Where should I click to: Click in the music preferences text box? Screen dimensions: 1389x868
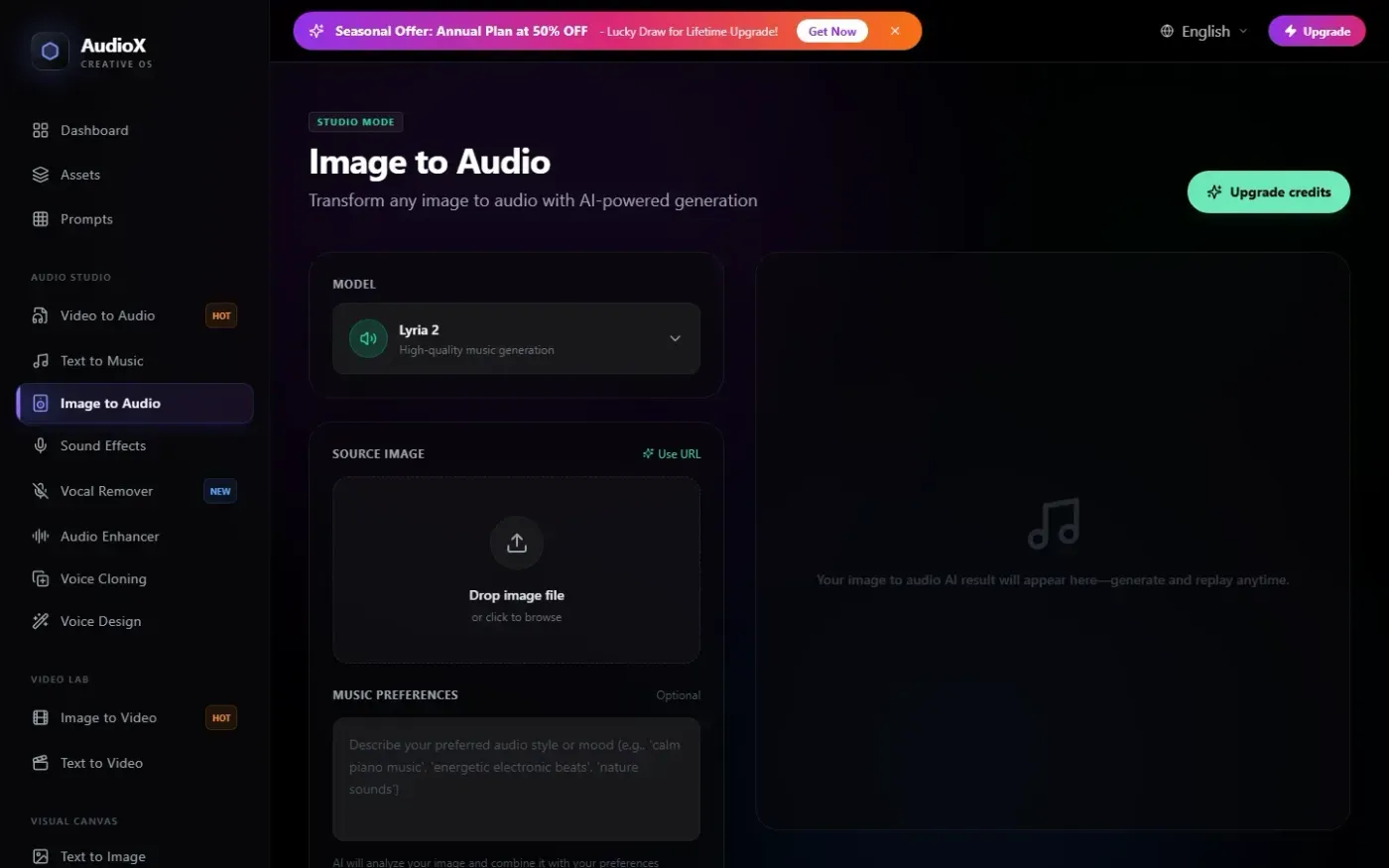click(x=516, y=779)
